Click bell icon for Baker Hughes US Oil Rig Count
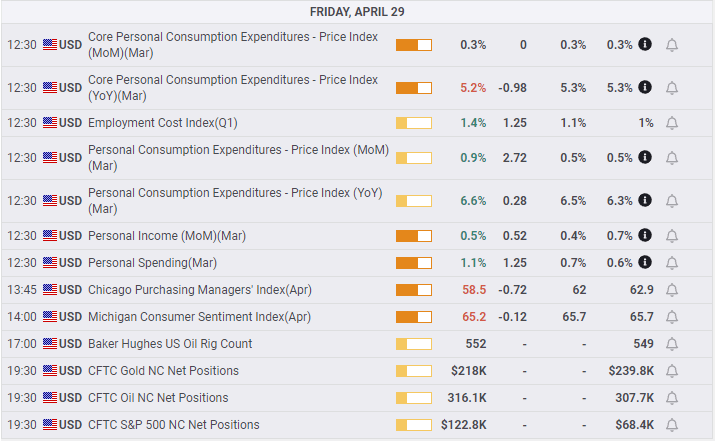The image size is (715, 441). (x=672, y=344)
